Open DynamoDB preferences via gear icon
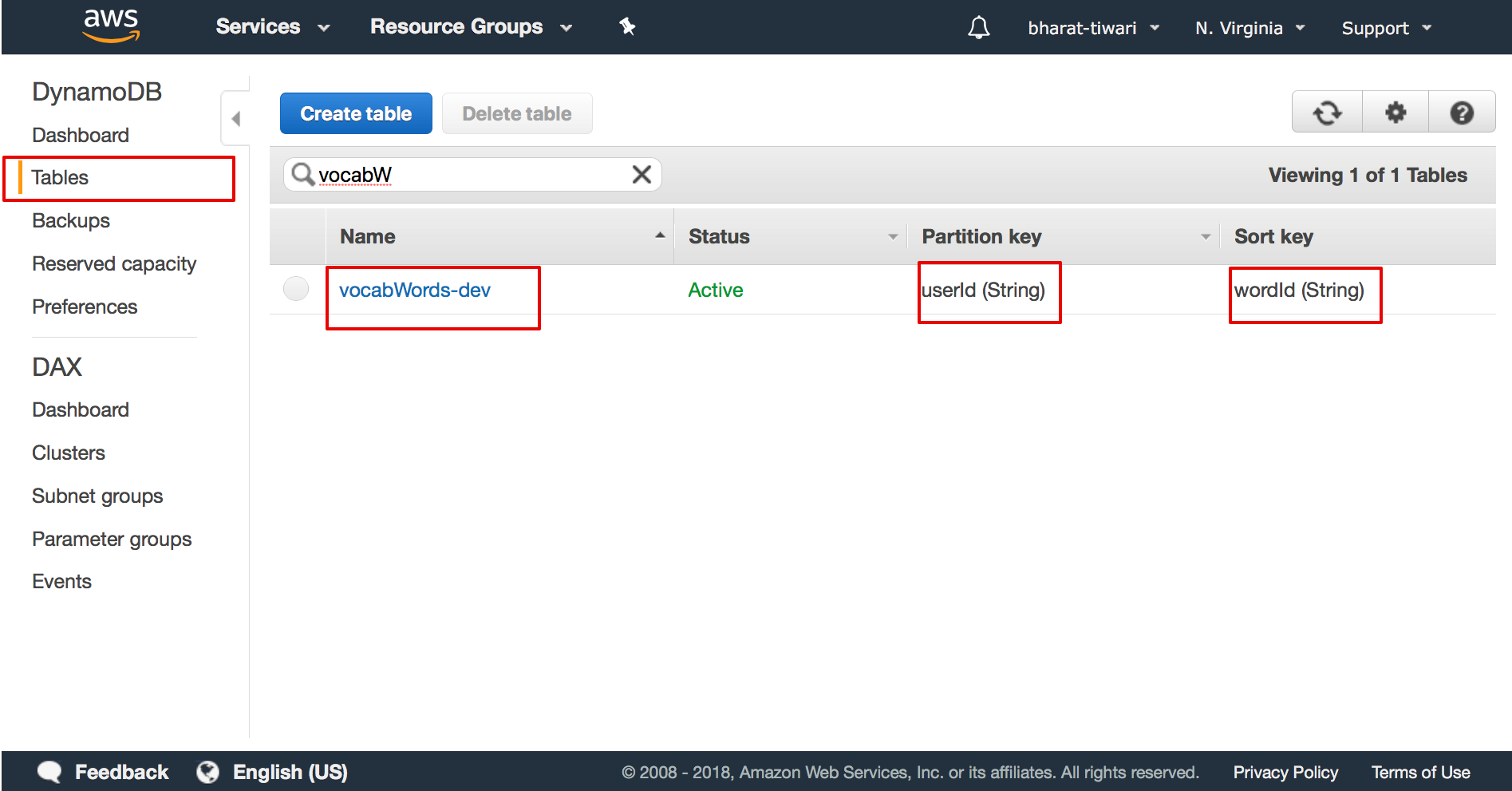 [x=1394, y=112]
